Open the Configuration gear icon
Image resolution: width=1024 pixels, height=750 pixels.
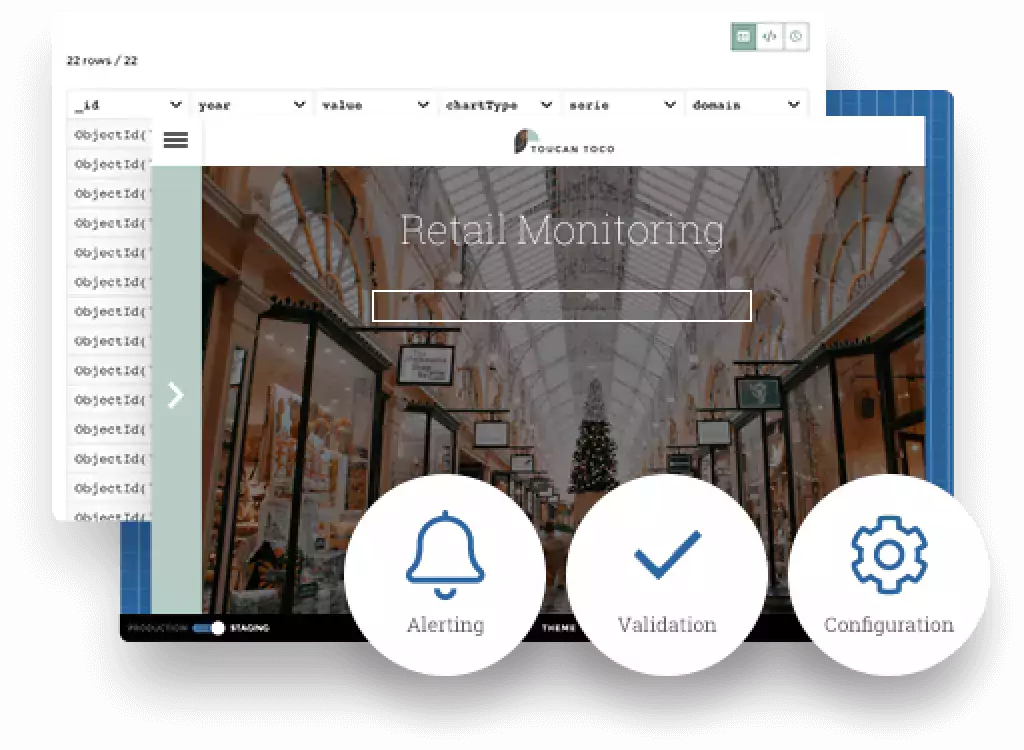click(x=889, y=554)
